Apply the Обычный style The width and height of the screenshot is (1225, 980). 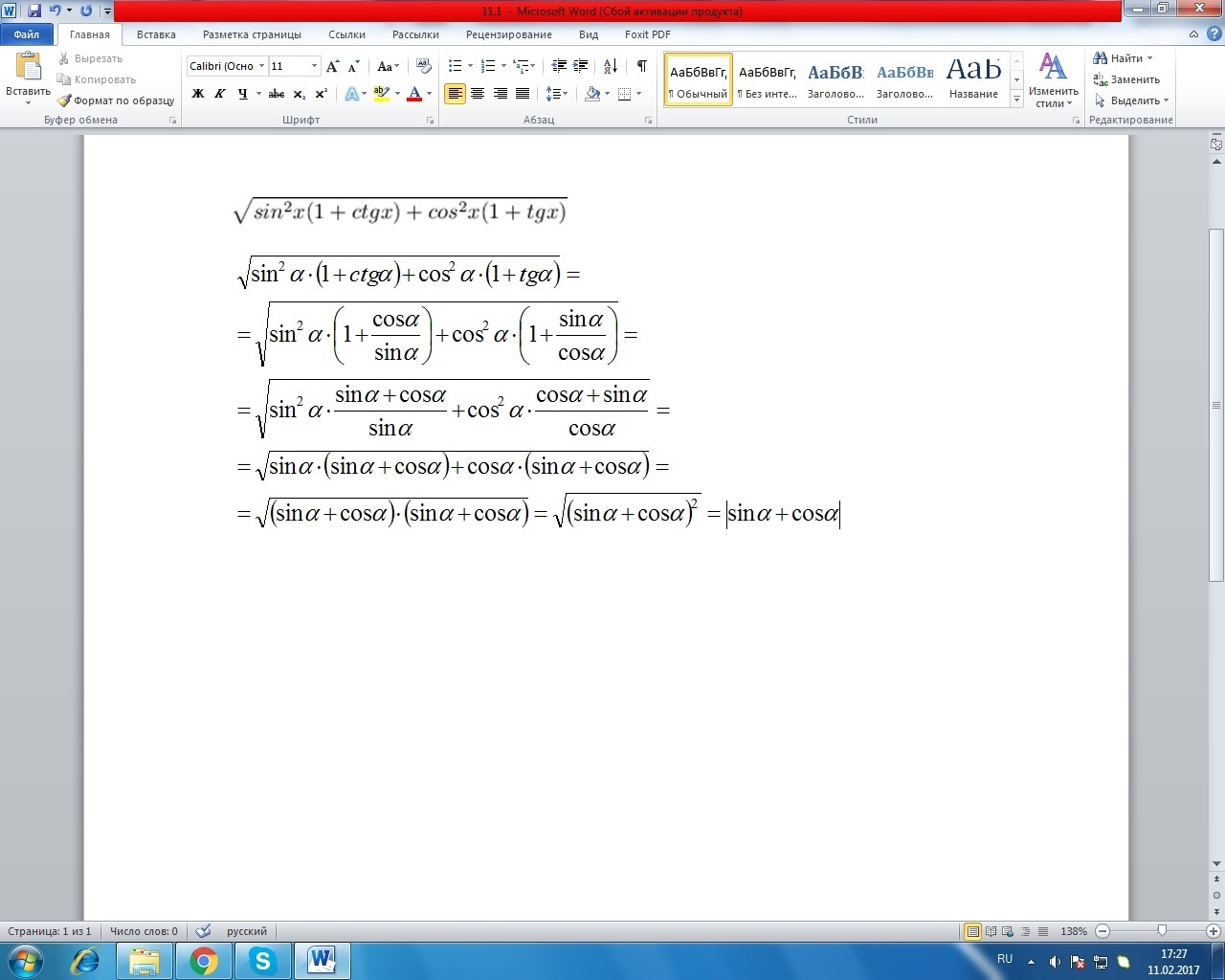coord(698,79)
